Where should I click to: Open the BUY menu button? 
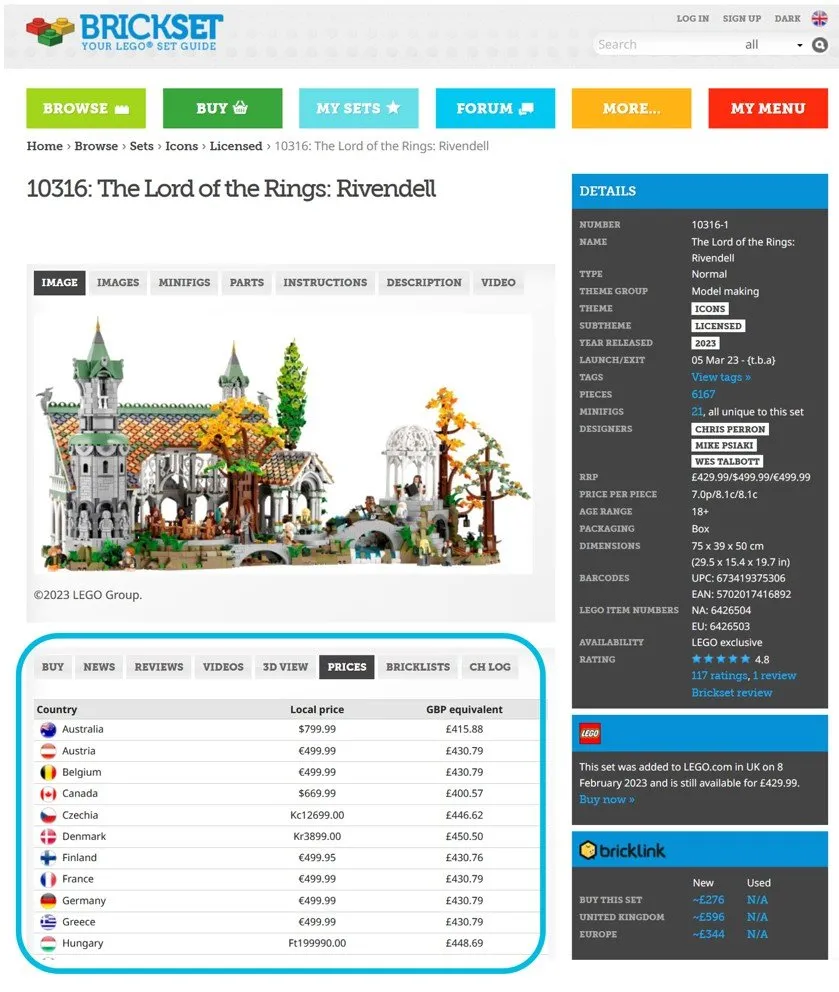(222, 108)
